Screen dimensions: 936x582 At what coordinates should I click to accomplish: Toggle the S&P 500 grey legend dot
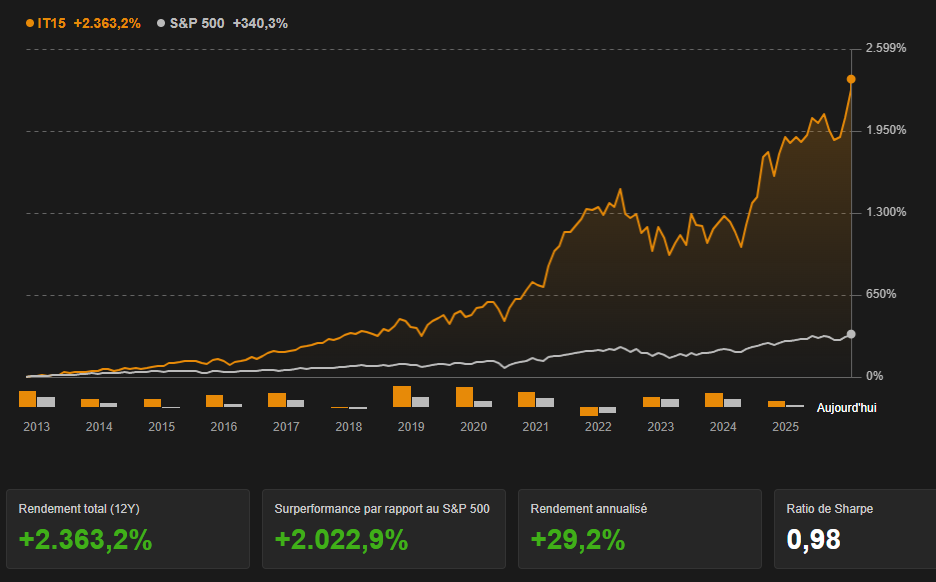pos(161,23)
